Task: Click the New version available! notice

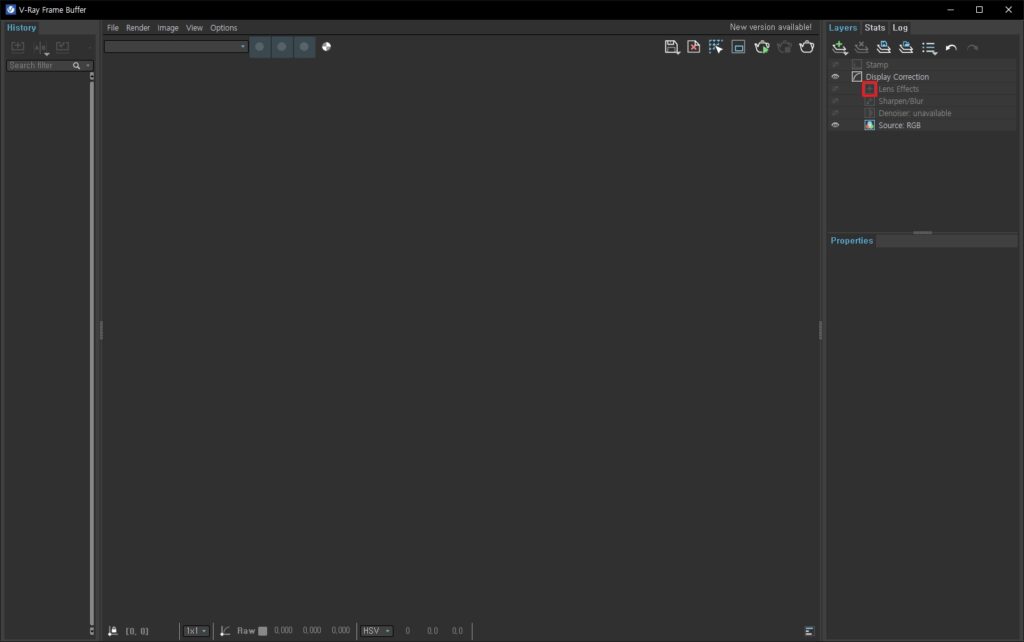Action: (x=770, y=28)
